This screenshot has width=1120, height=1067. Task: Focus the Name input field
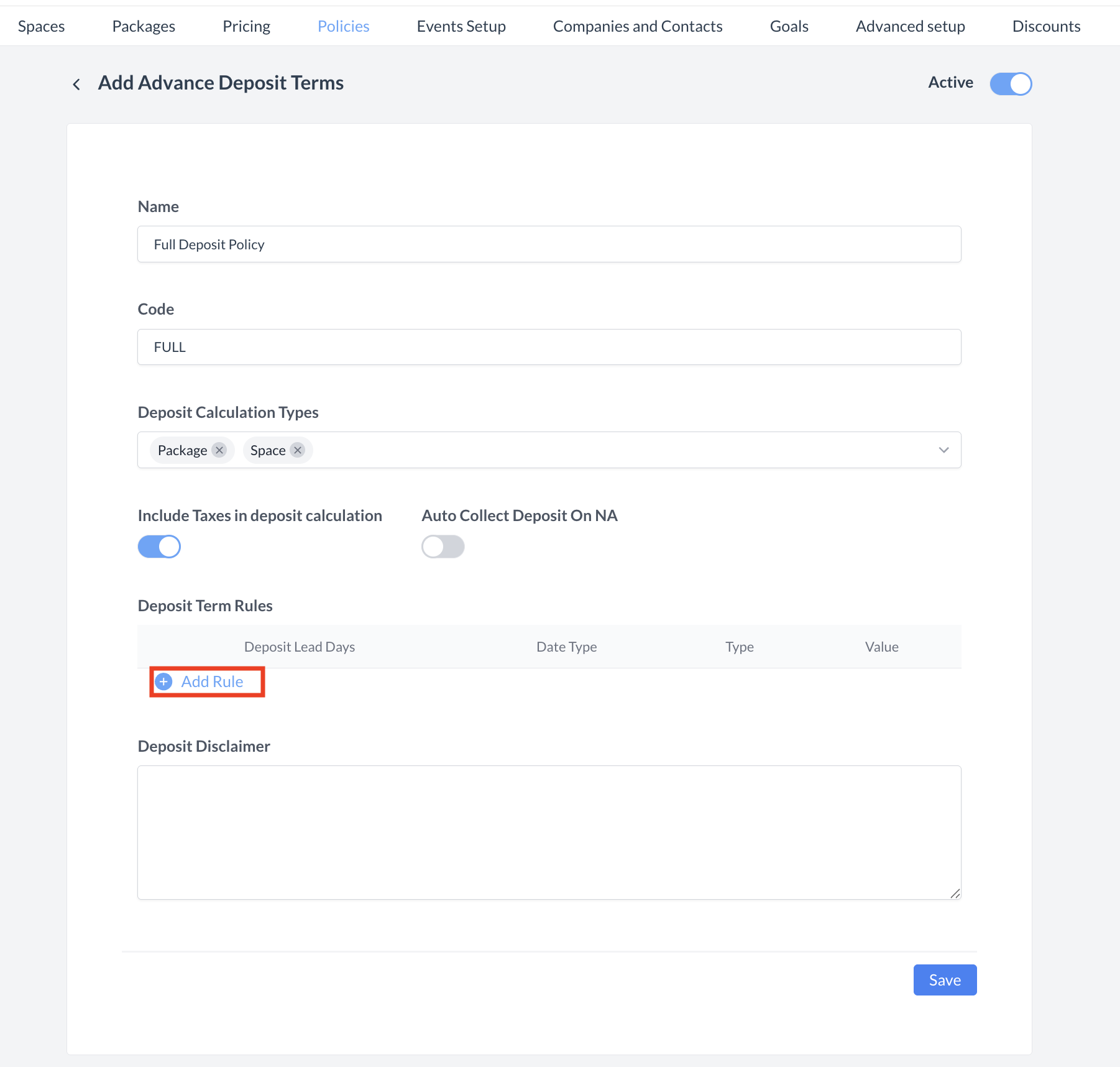pos(549,244)
